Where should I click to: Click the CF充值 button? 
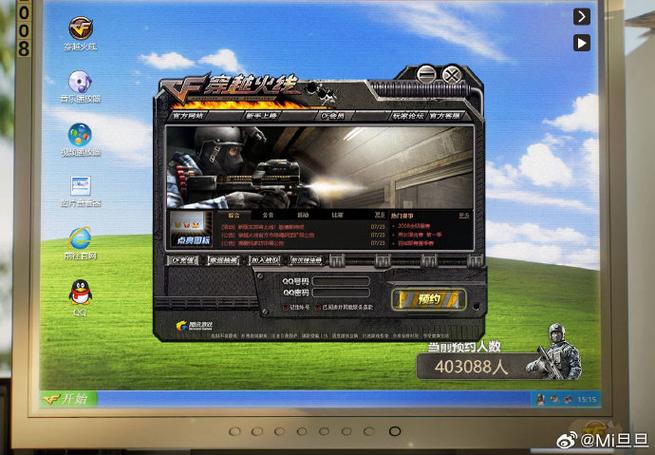pyautogui.click(x=183, y=260)
